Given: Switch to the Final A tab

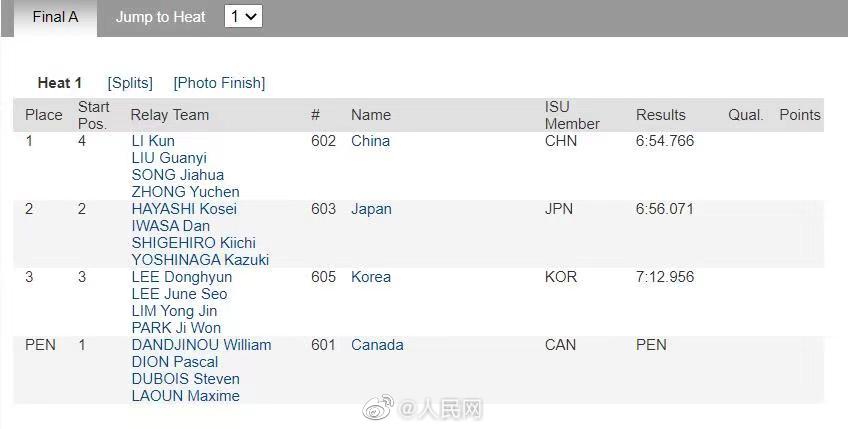Looking at the screenshot, I should point(55,17).
